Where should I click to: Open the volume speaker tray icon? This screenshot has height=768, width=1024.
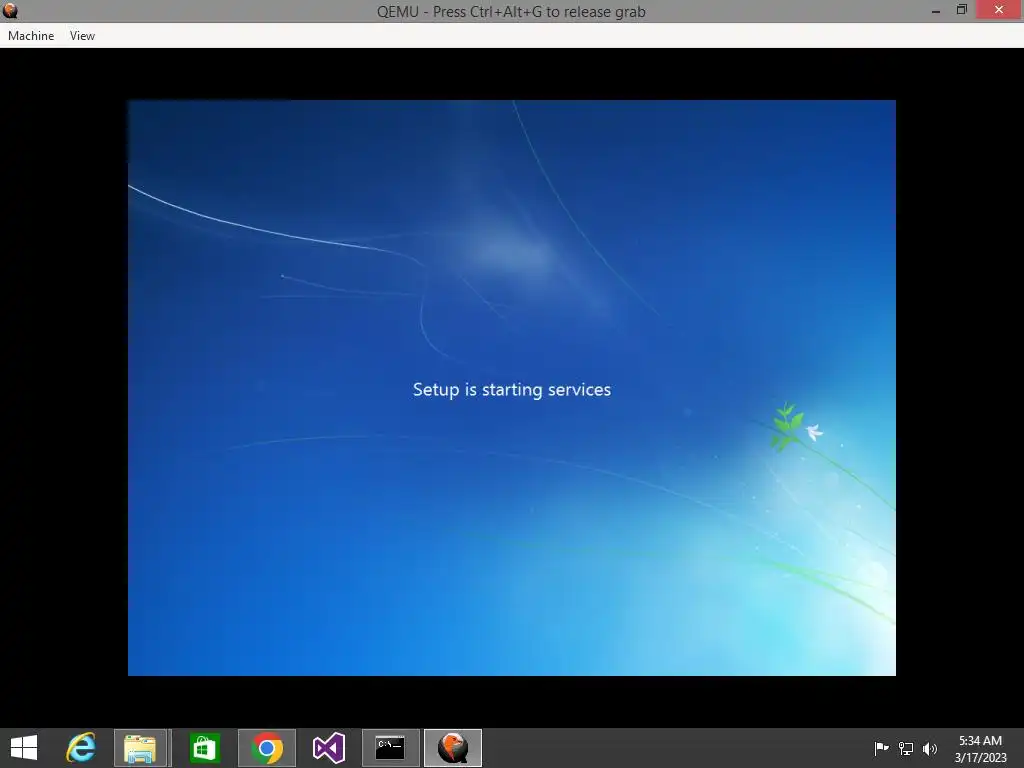coord(929,748)
